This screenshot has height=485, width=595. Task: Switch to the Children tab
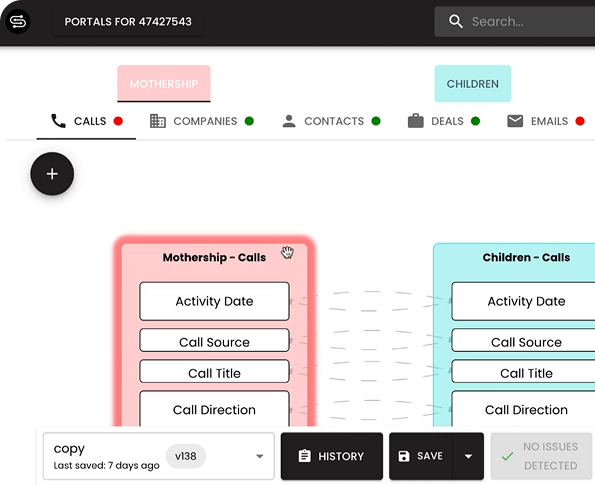[x=472, y=83]
